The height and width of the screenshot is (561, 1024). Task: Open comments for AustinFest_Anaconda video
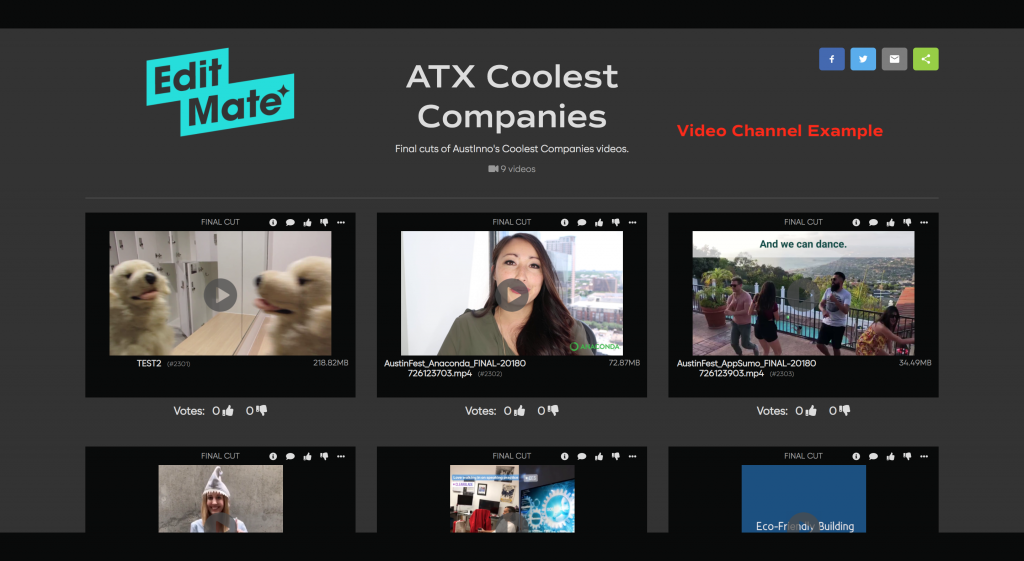(x=581, y=222)
